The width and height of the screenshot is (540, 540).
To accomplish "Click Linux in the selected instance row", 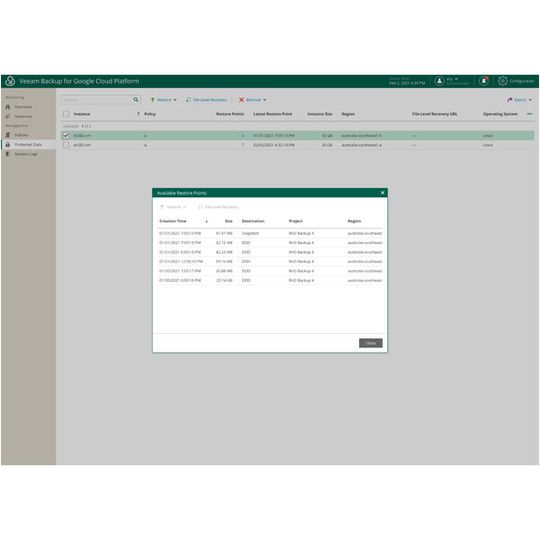I will point(488,135).
